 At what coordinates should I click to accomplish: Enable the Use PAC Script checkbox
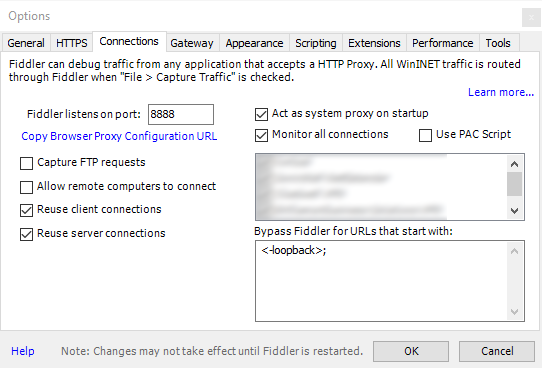(x=425, y=135)
